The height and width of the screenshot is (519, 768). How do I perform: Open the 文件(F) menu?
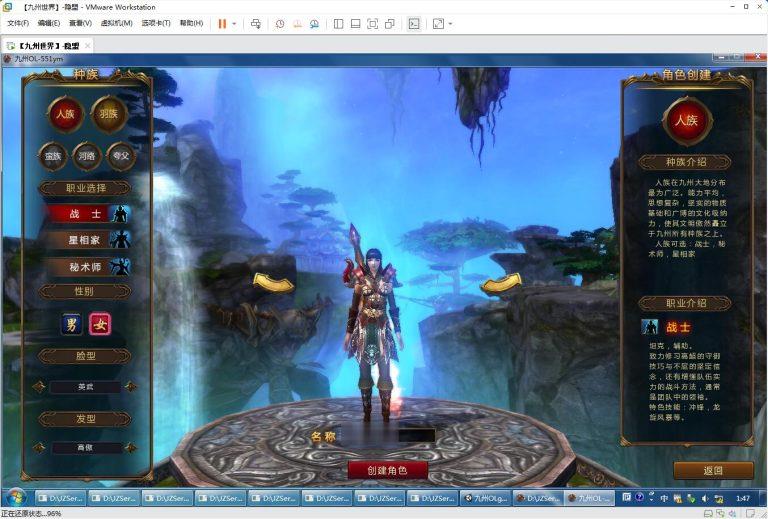pyautogui.click(x=18, y=23)
